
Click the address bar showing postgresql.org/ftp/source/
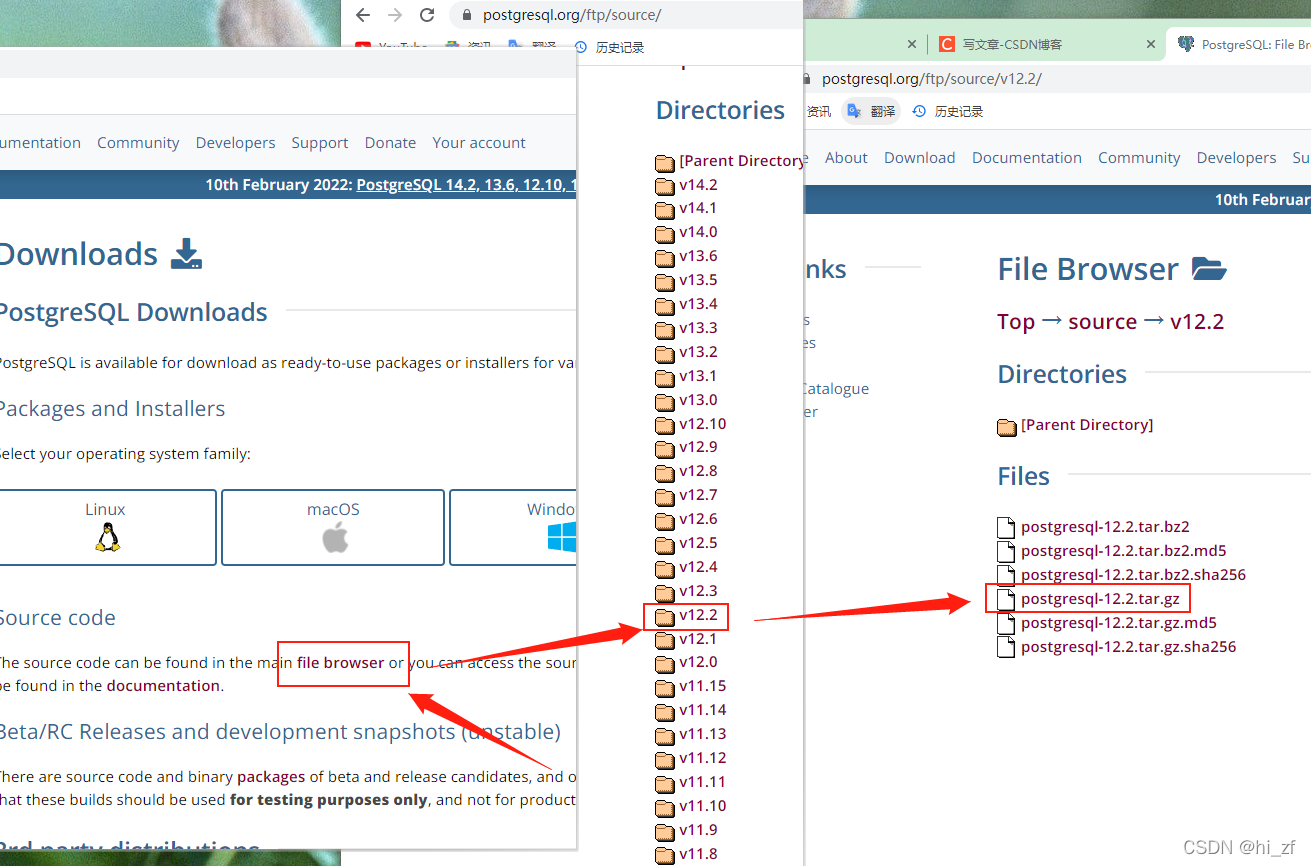point(626,15)
